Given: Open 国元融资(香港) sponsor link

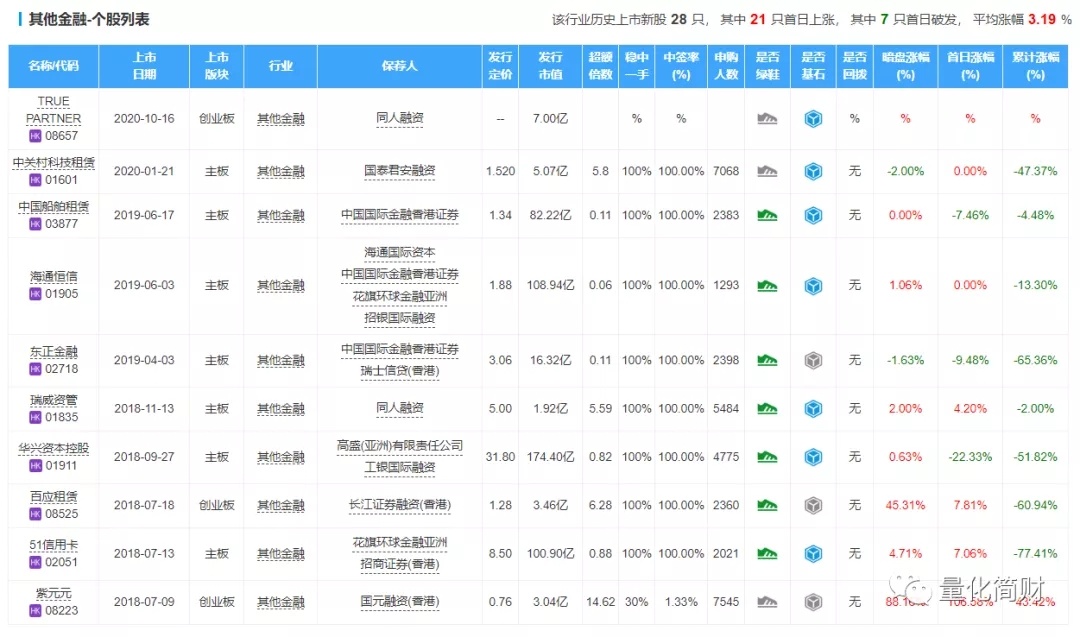Looking at the screenshot, I should [x=399, y=602].
